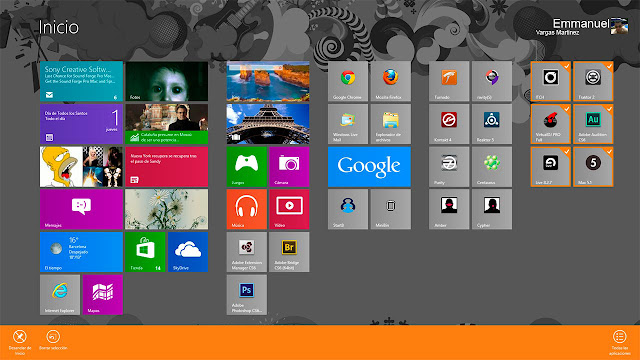Click the Inicio heading text
Screen dimensions: 640x360
[x=58, y=27]
